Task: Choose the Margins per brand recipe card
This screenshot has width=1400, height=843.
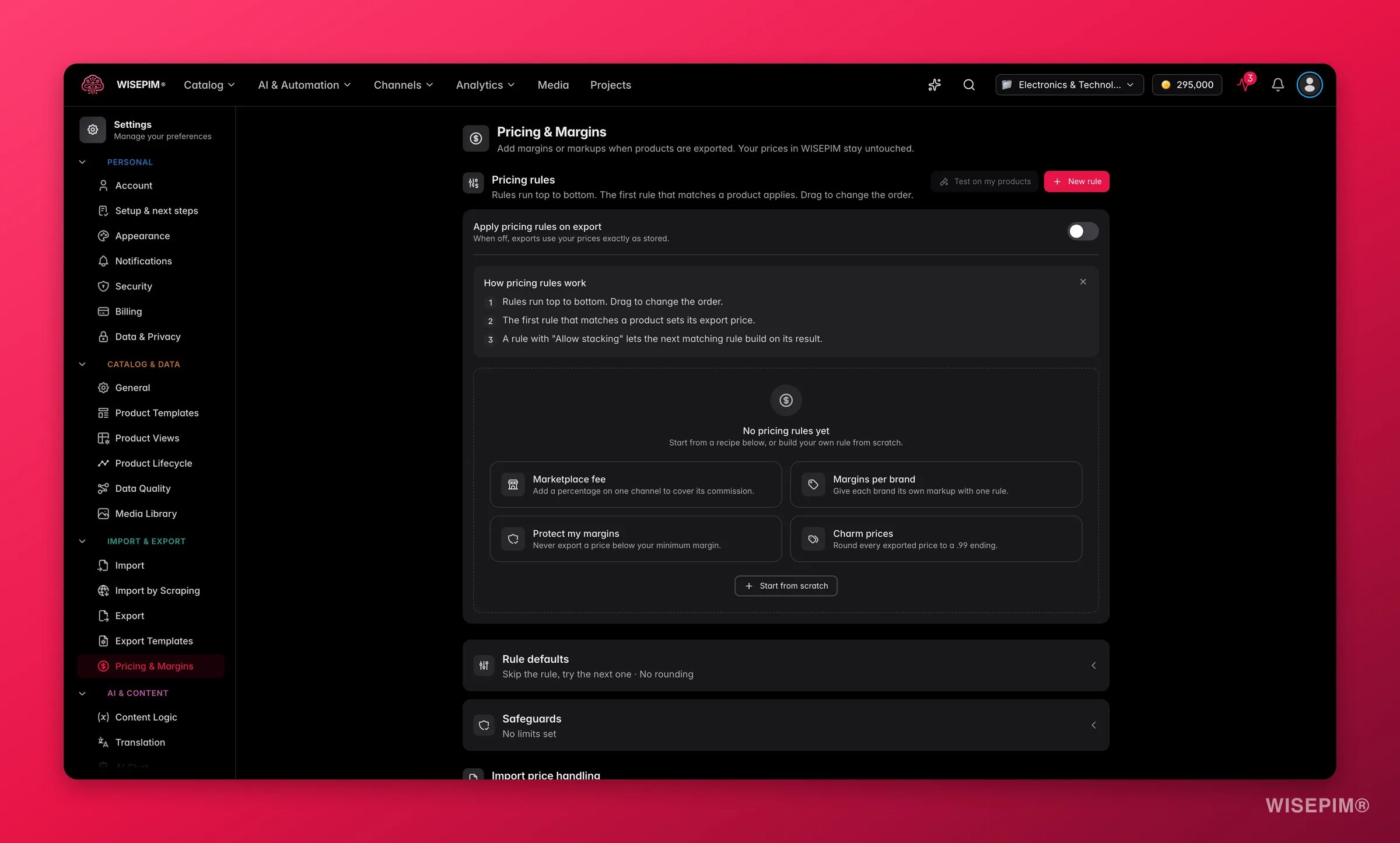Action: tap(936, 484)
